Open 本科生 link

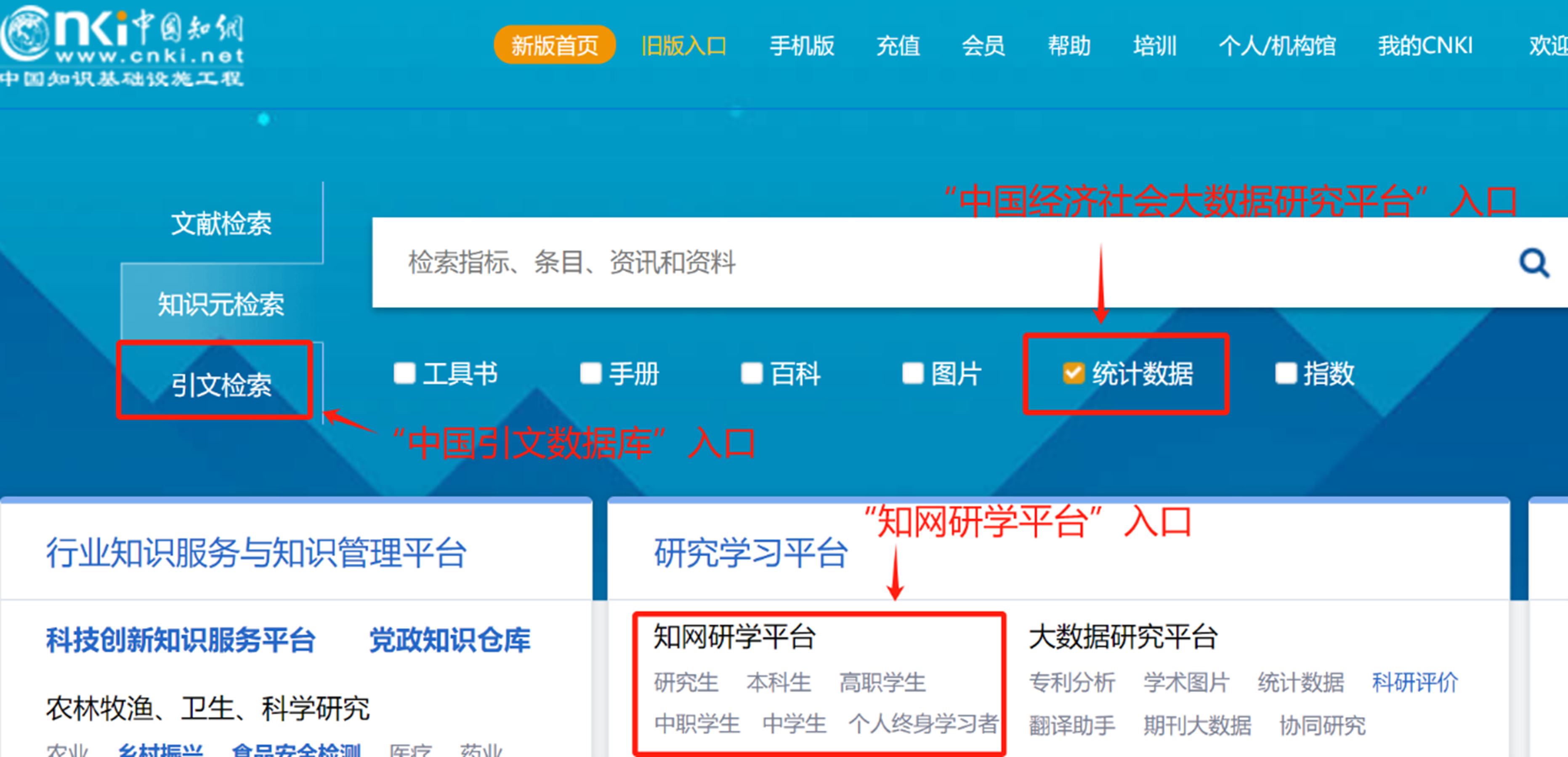(x=779, y=682)
